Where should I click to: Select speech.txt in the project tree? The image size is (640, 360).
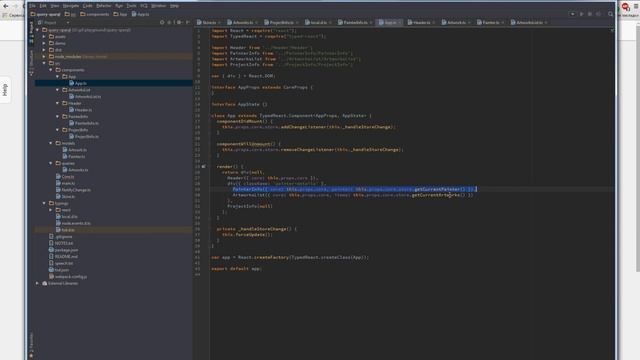click(x=61, y=263)
